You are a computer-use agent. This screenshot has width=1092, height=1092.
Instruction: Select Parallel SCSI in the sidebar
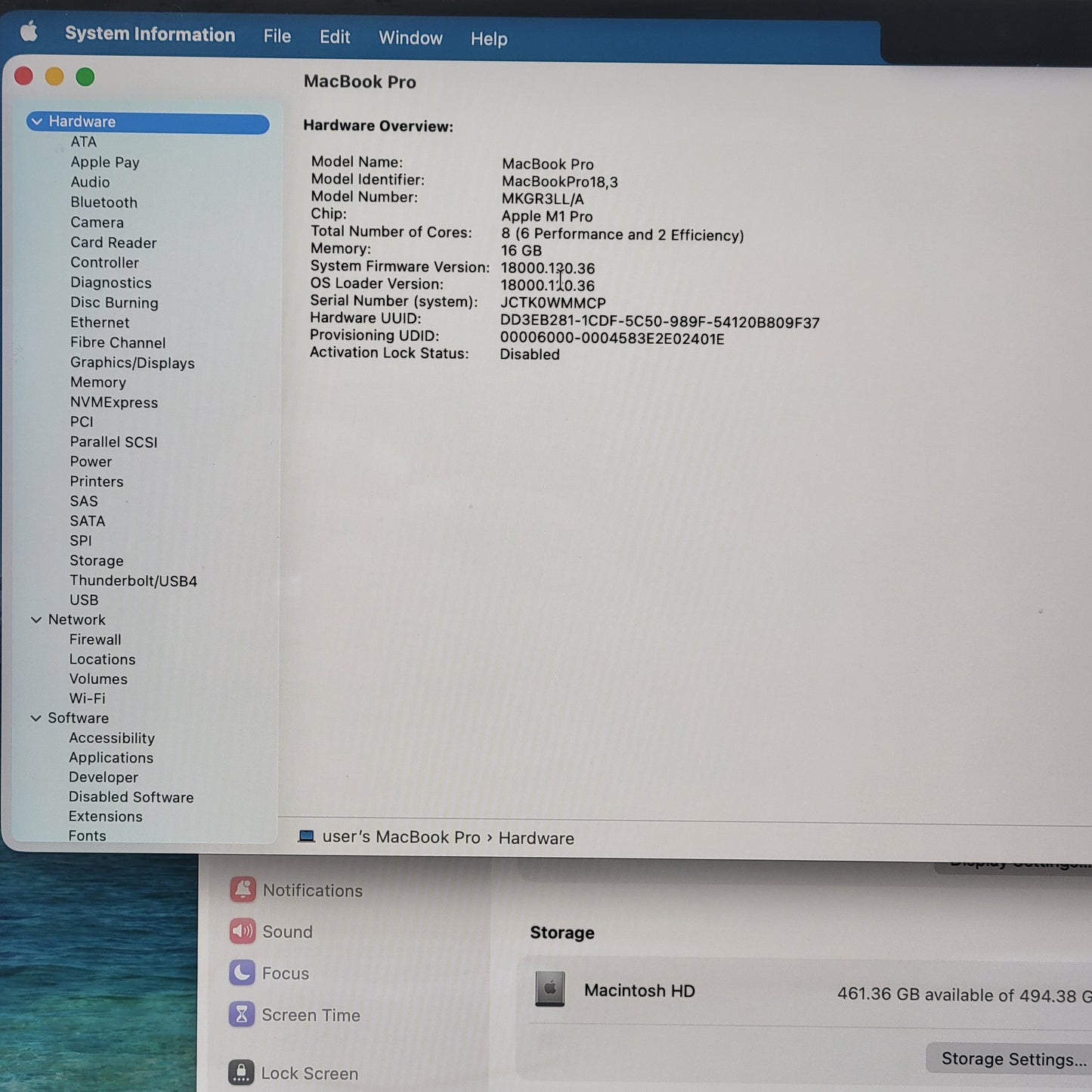point(113,442)
